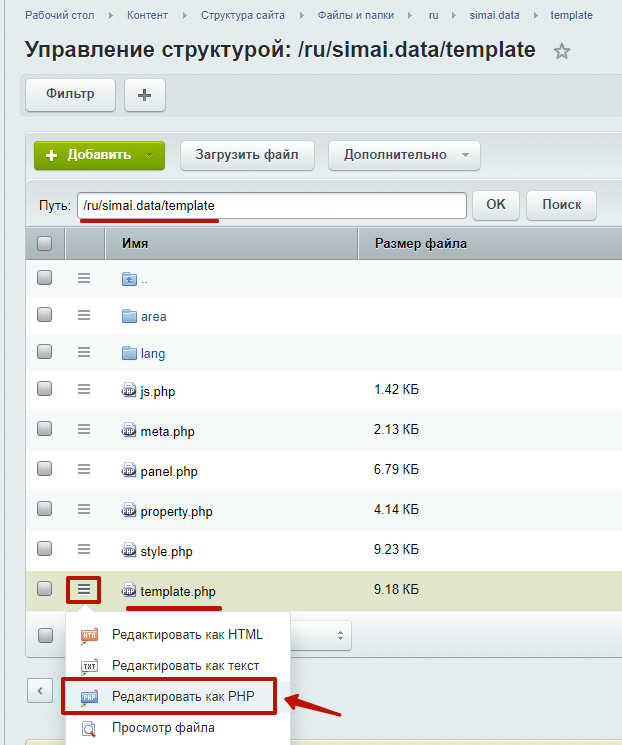
Task: Click the parent directory up-folder icon
Action: [x=128, y=279]
